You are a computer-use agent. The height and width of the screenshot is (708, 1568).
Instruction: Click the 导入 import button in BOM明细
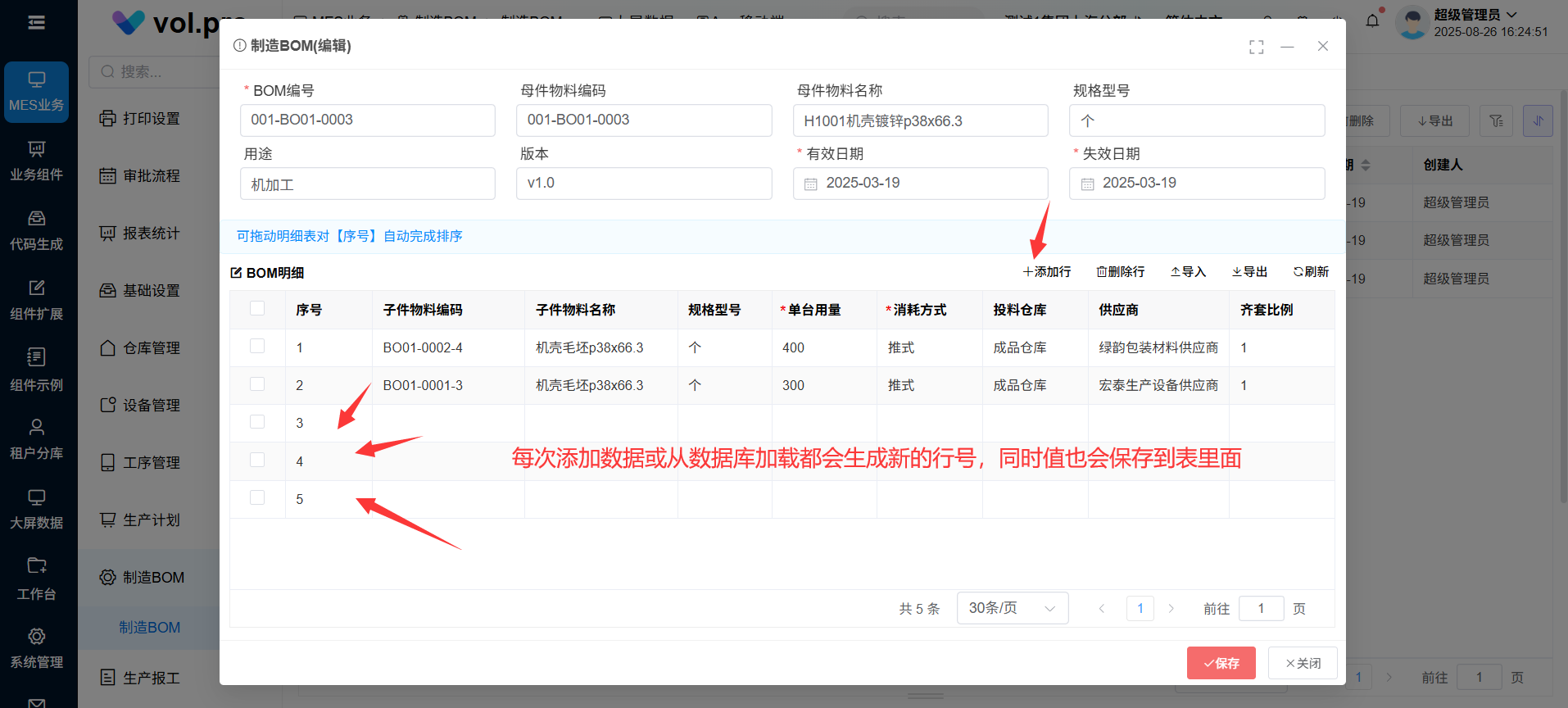point(1188,272)
